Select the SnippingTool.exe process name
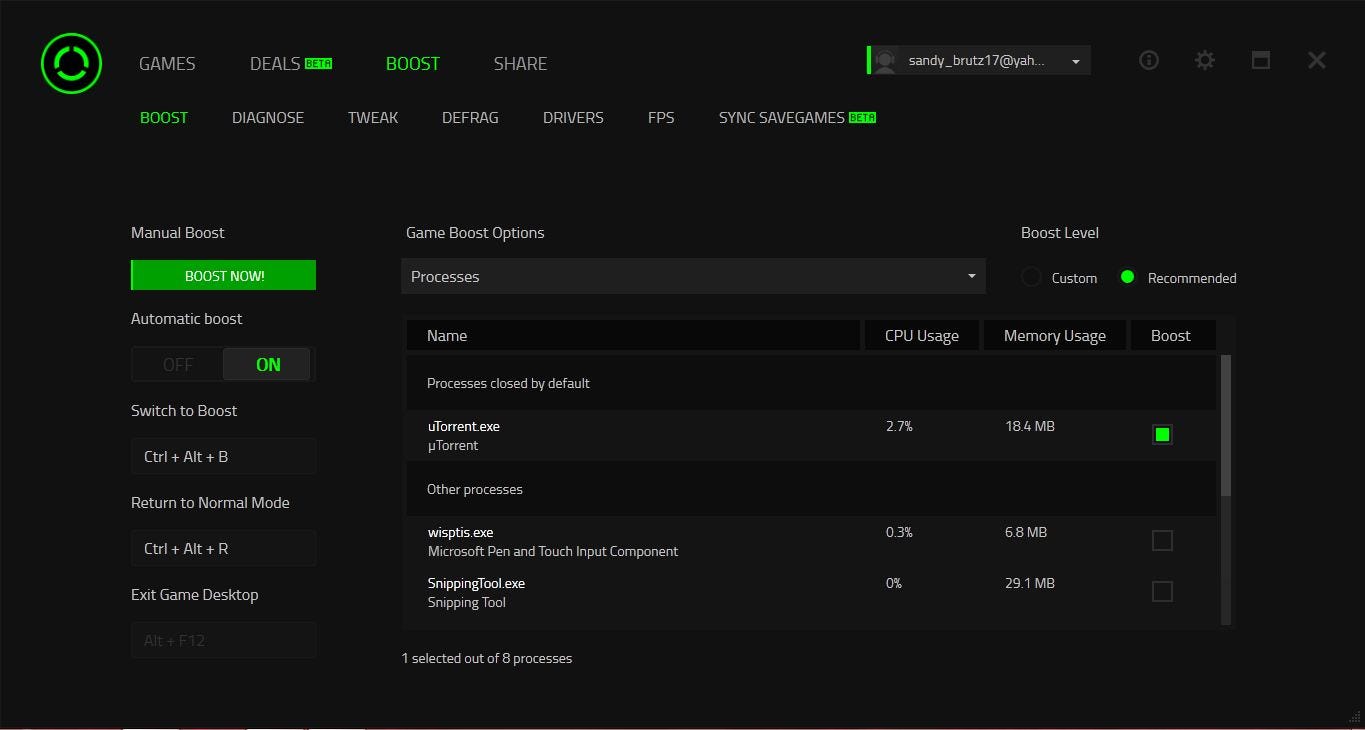1365x730 pixels. 476,583
